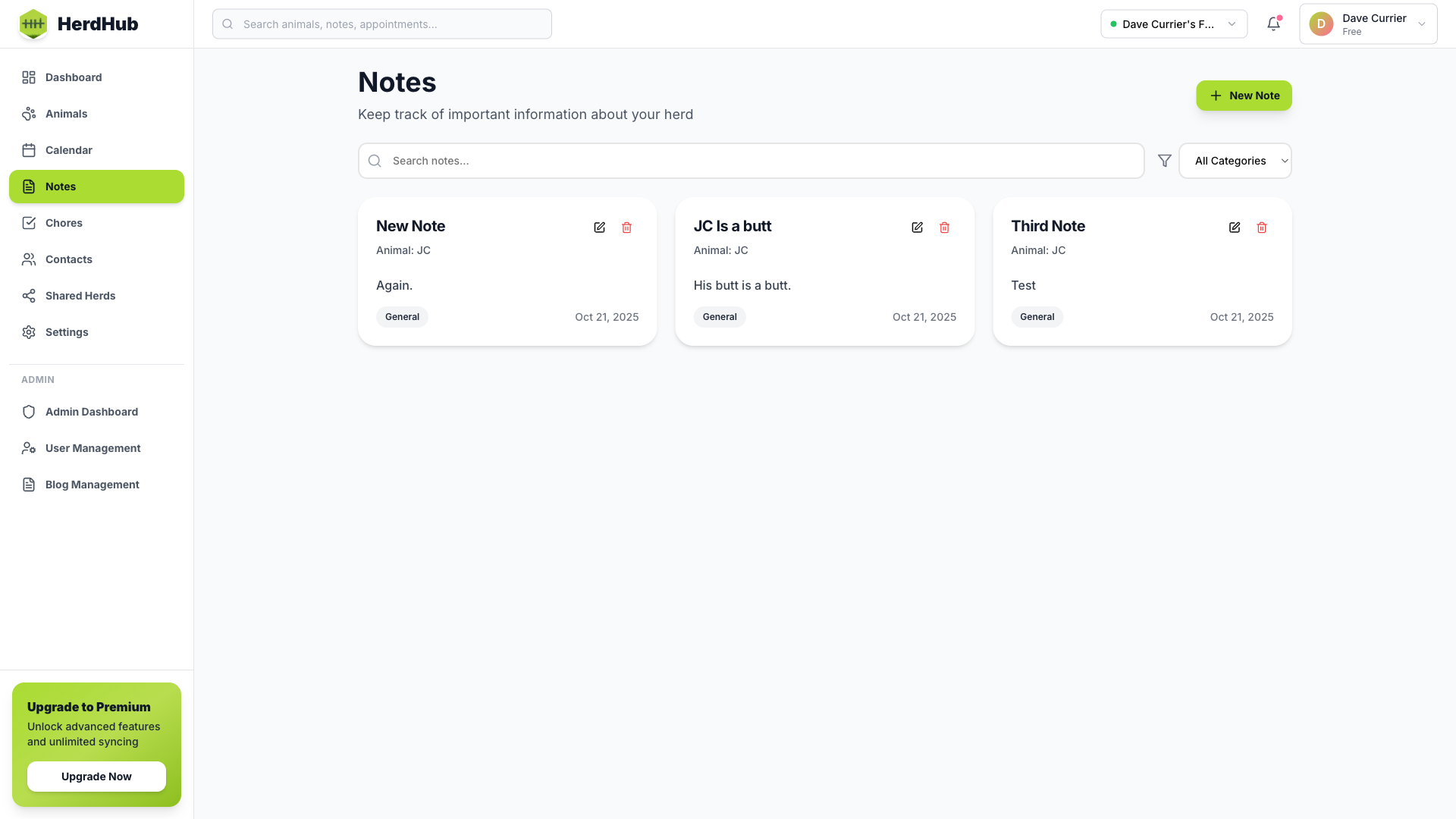
Task: Delete the "New Note" card using trash icon
Action: coord(626,227)
